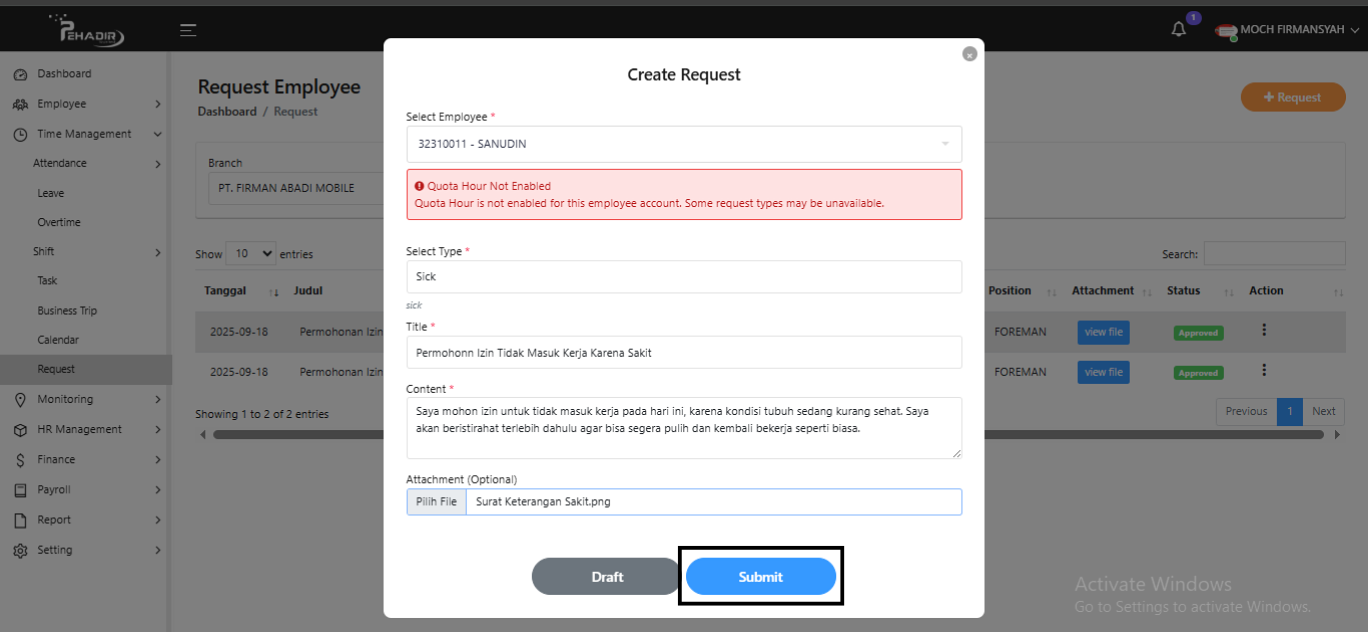
Task: Click the Finance dollar icon
Action: pos(20,459)
